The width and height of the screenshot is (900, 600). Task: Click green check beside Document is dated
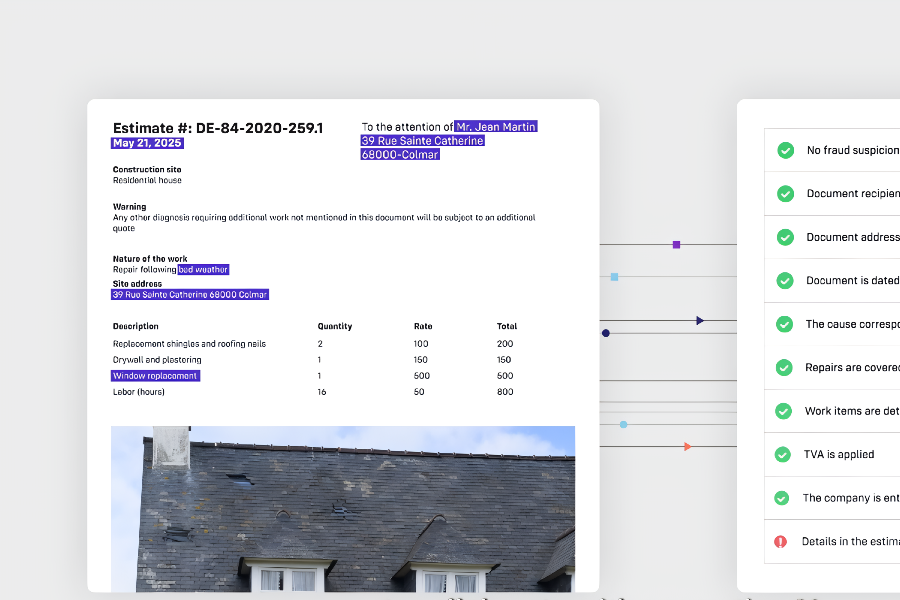[x=785, y=280]
